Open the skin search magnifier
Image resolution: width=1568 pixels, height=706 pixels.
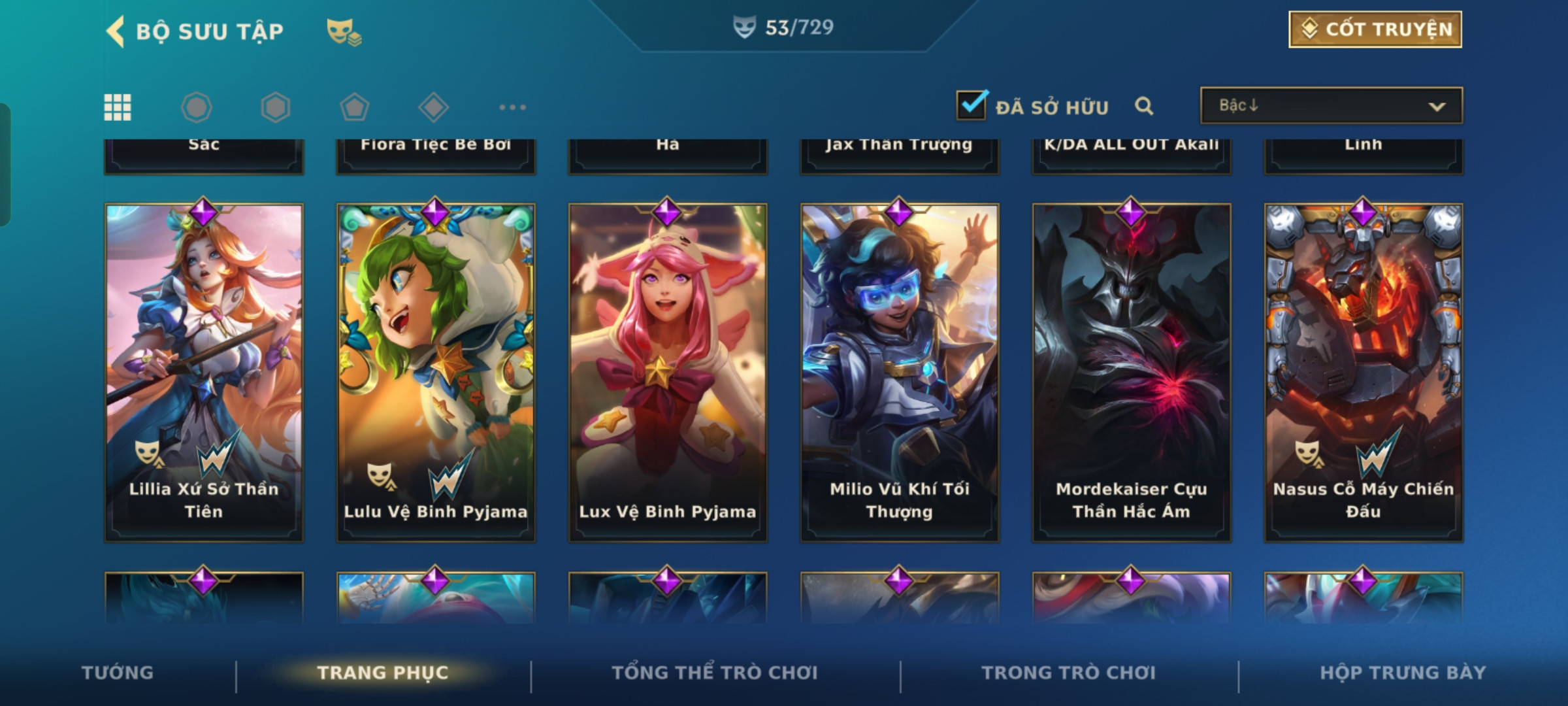1144,106
